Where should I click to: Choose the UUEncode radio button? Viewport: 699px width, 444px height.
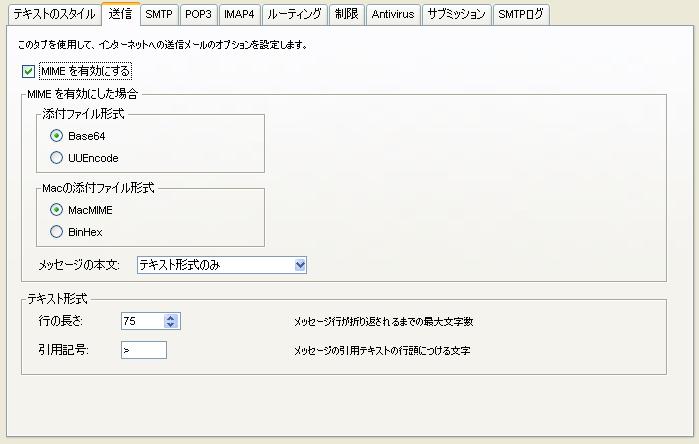(x=56, y=157)
